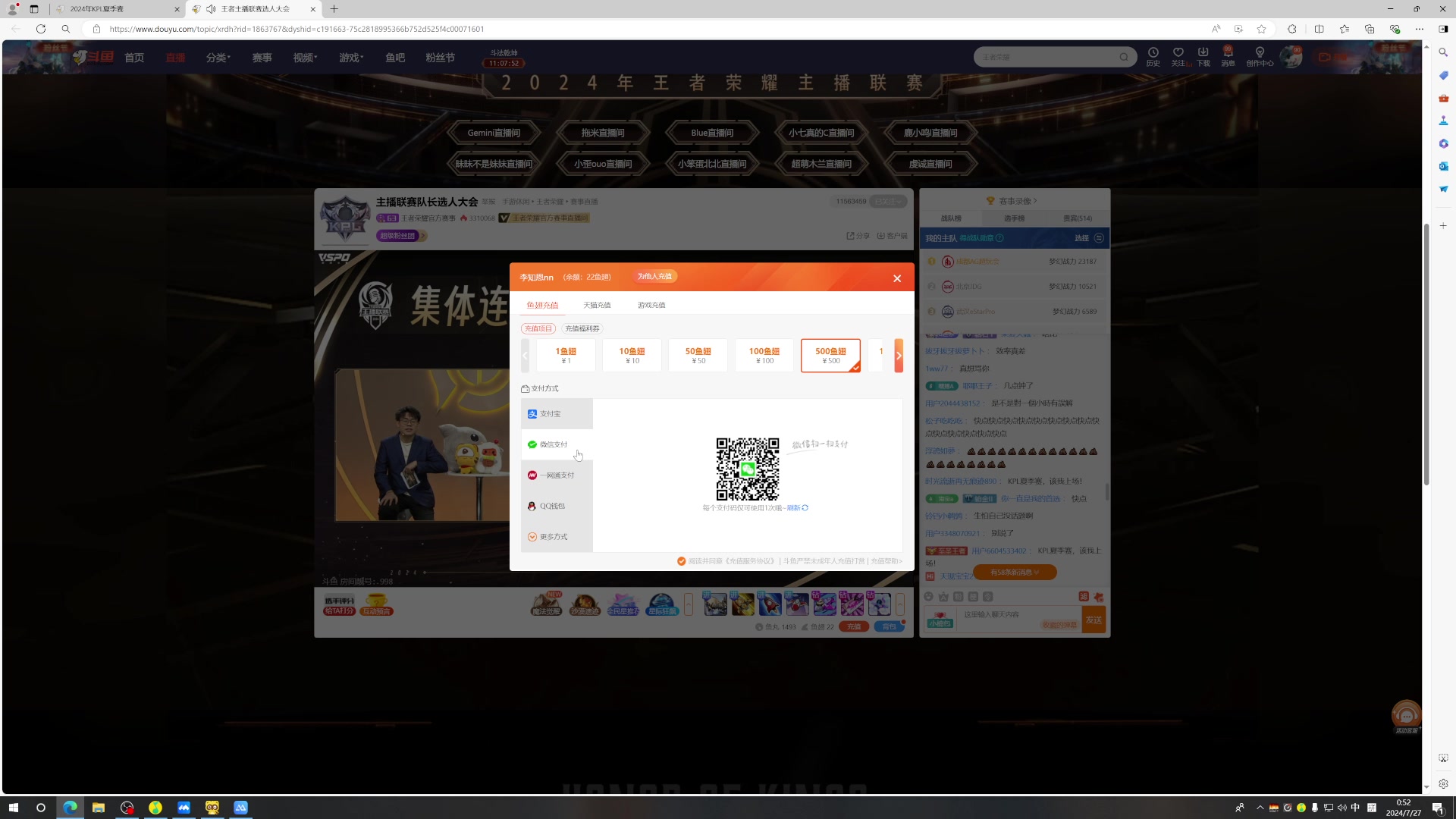Open 鱼吧 in Douyu navigation
This screenshot has height=819, width=1456.
(395, 58)
